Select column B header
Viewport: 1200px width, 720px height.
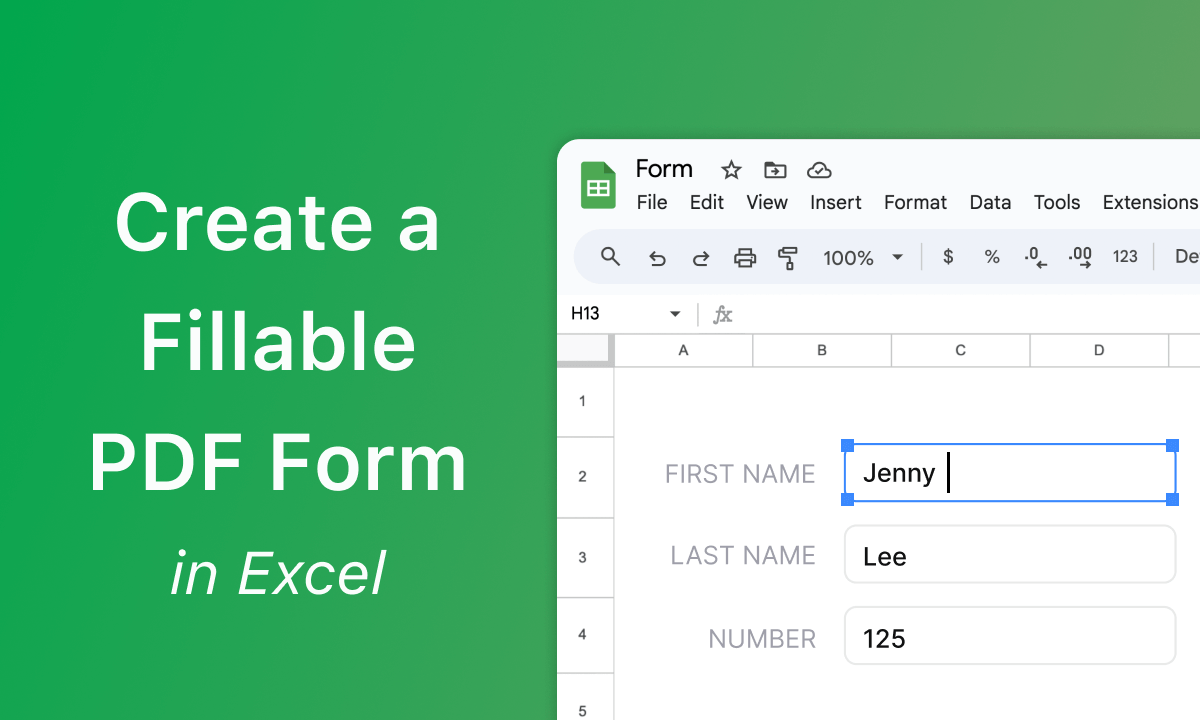click(821, 350)
